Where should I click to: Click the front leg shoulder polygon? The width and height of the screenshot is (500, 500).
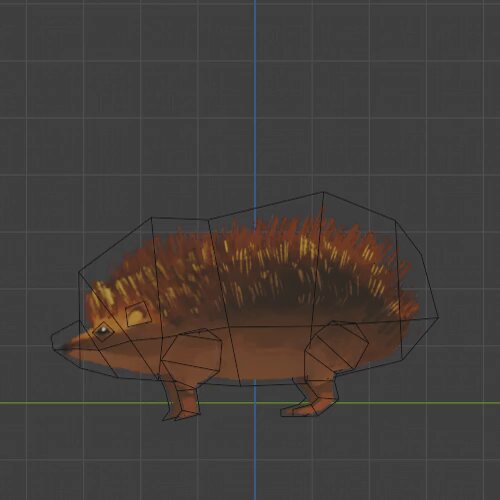tap(192, 354)
